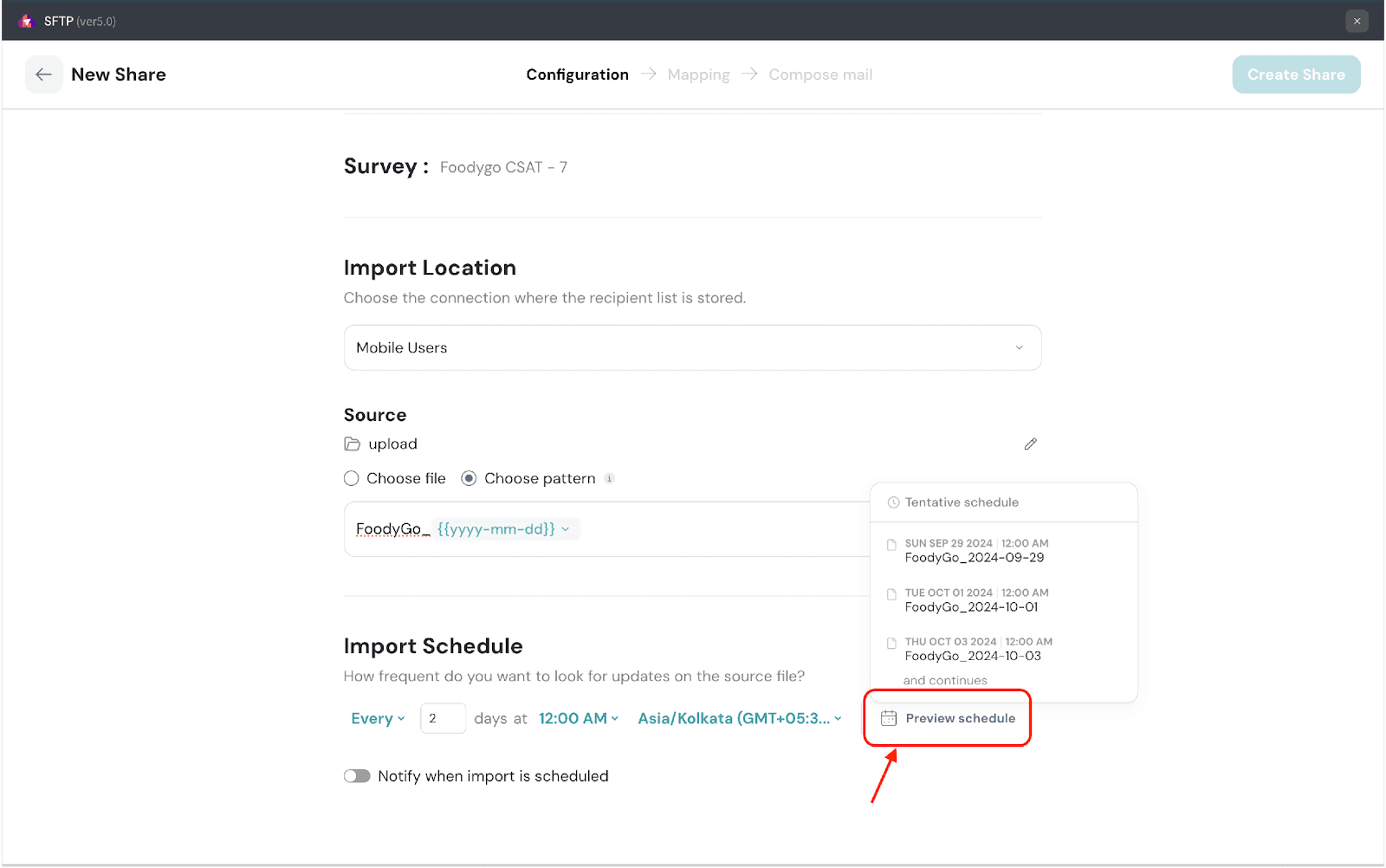Click file icon for FoodyGo_2024-09-29 entry
Viewport: 1386px width, 868px height.
click(891, 546)
